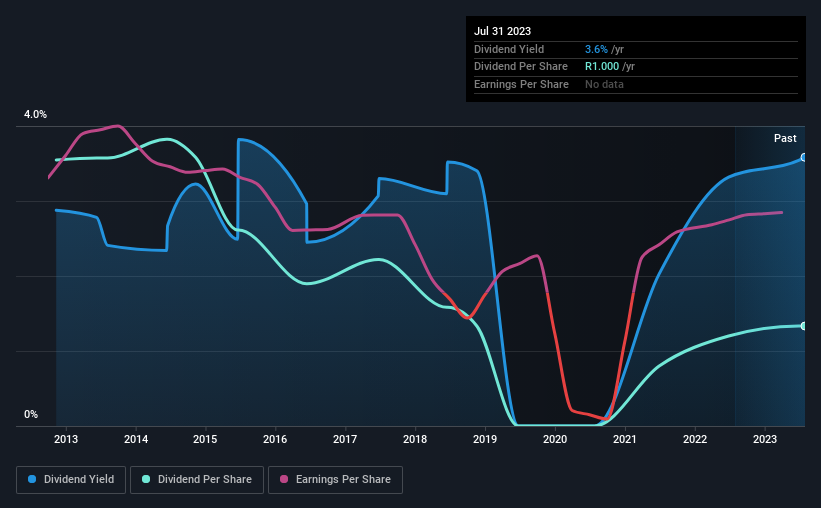The image size is (821, 508).
Task: Click the 2022 x-axis label
Action: (x=695, y=439)
